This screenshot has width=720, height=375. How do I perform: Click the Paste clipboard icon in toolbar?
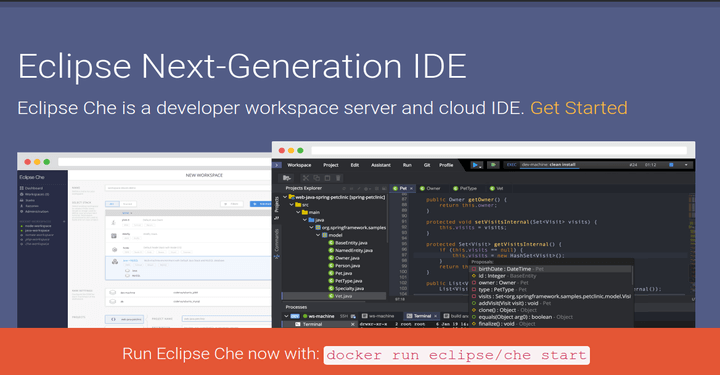[327, 178]
